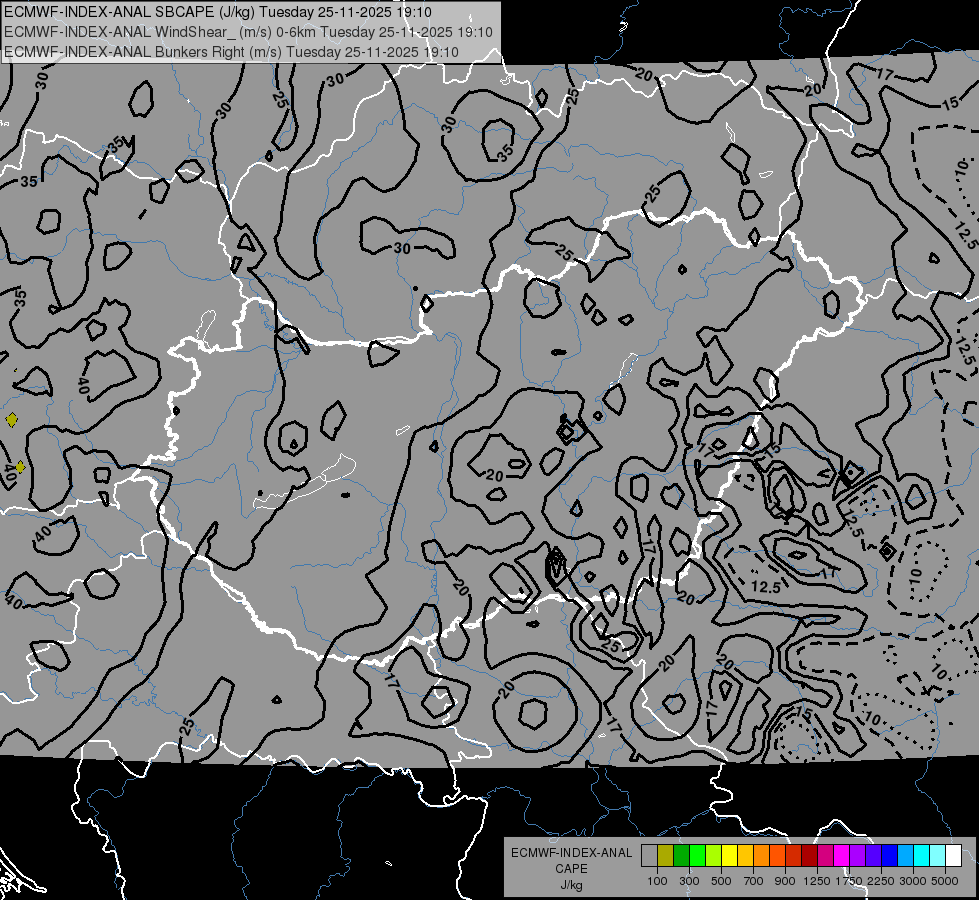979x900 pixels.
Task: Click the legend value 300
Action: pyautogui.click(x=689, y=881)
